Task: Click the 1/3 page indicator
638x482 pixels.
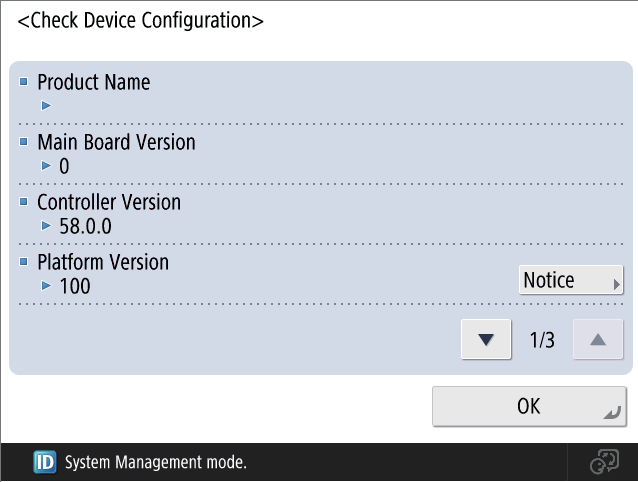Action: point(542,340)
